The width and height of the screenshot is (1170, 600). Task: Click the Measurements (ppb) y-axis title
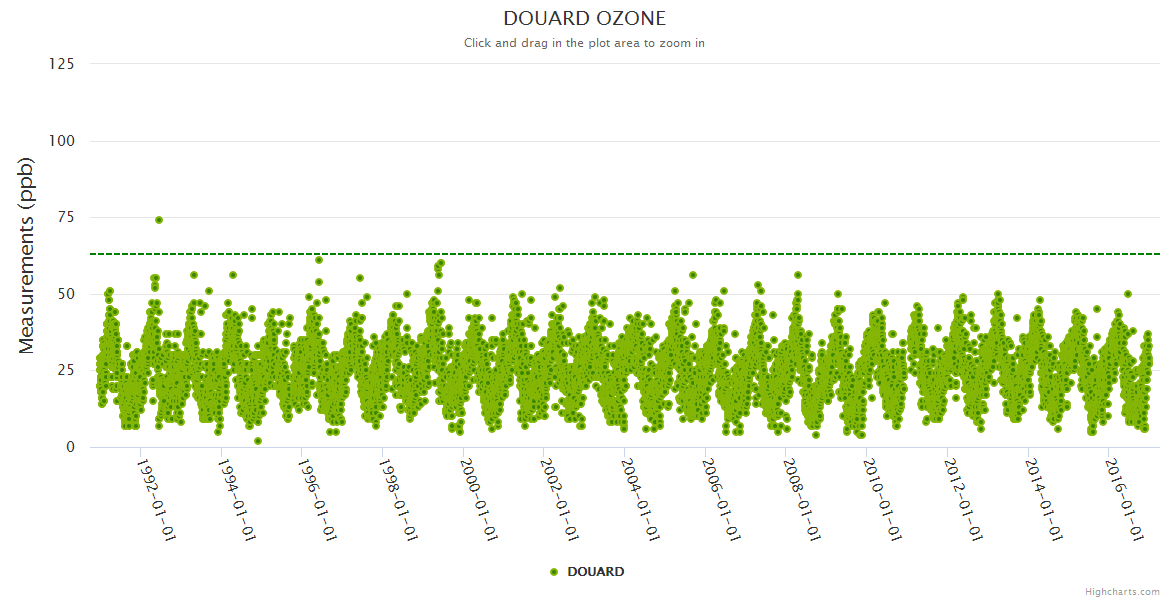(x=27, y=255)
